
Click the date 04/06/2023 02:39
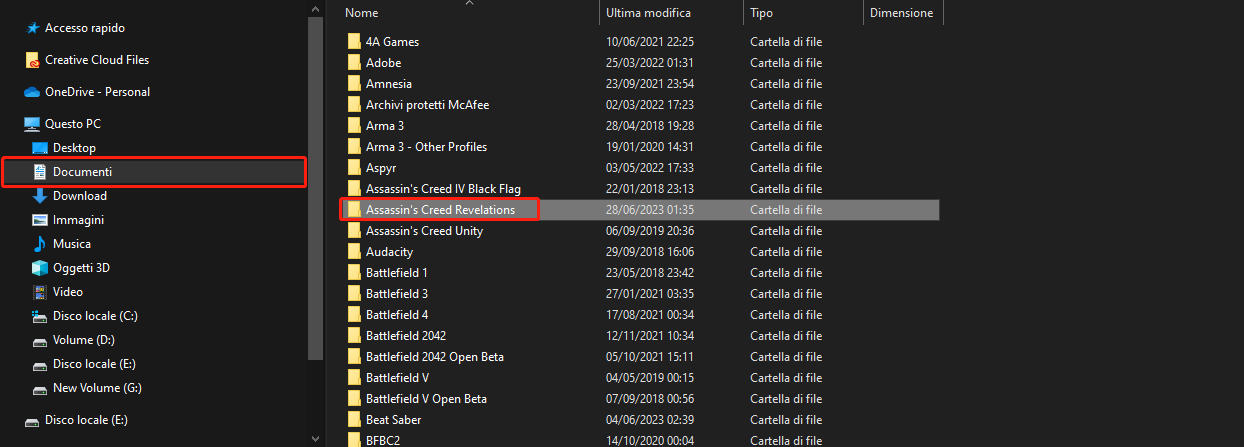(650, 420)
